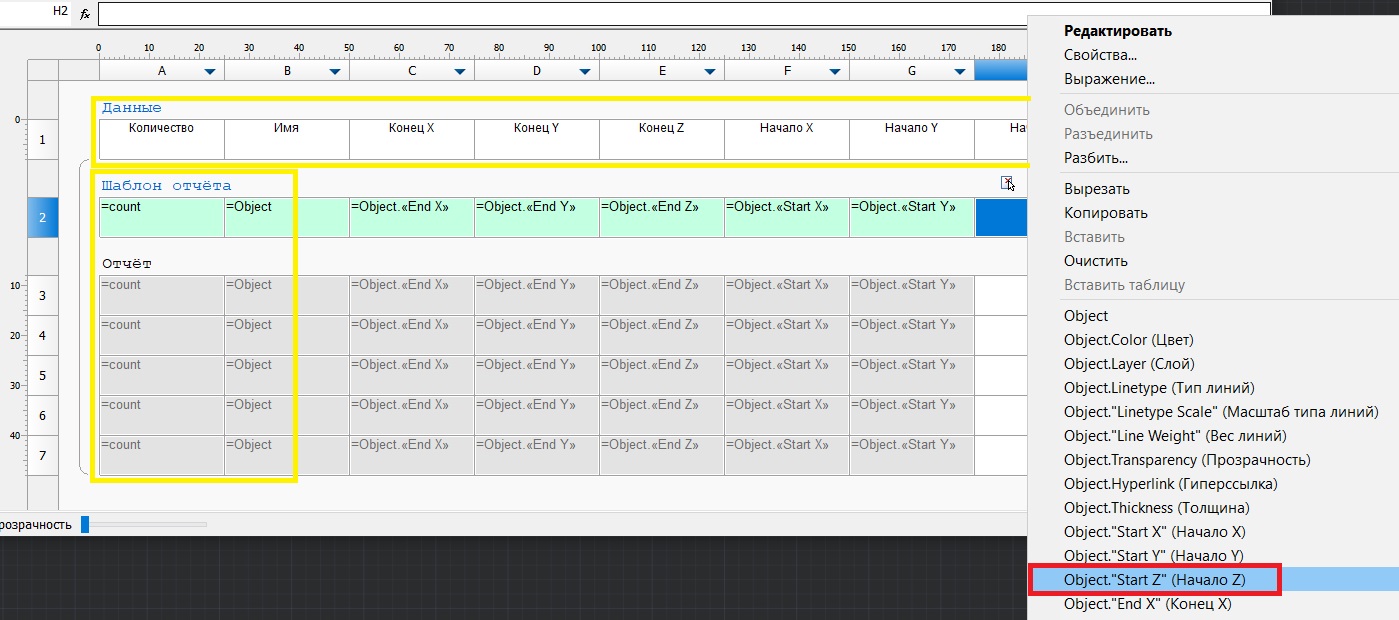1399x620 pixels.
Task: Open column A dropdown arrow
Action: (210, 72)
